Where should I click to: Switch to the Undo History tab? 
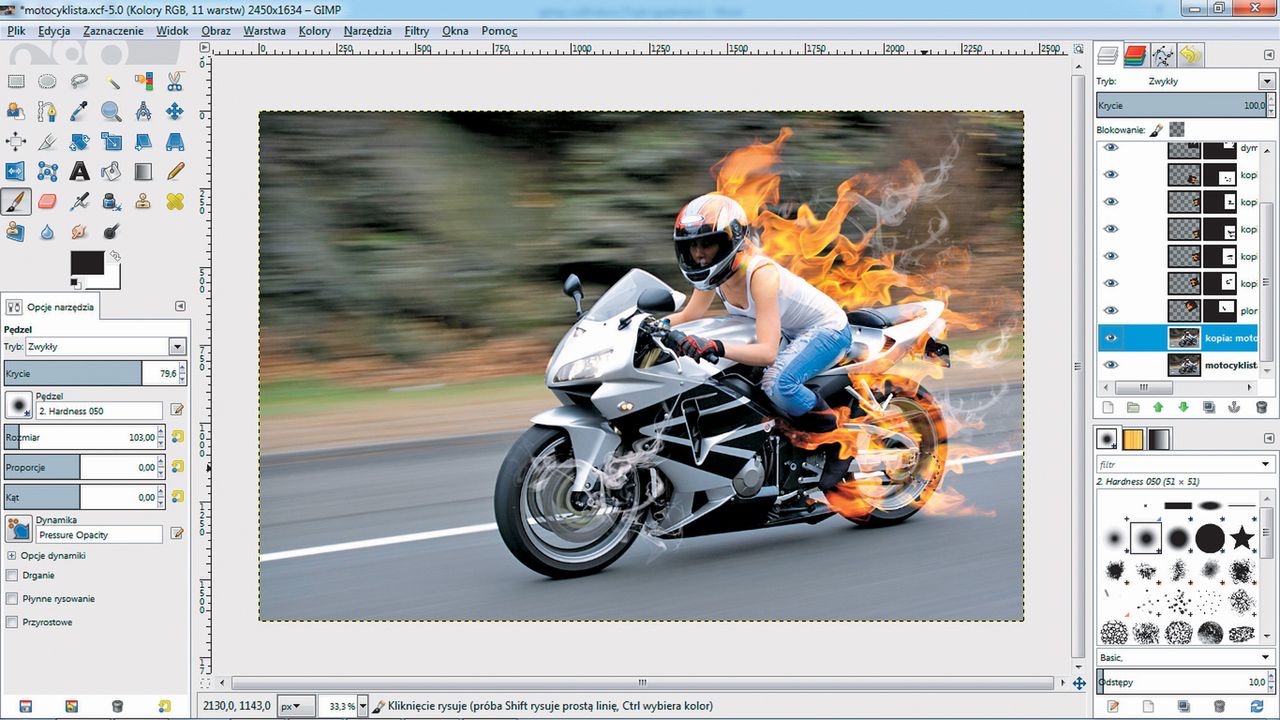[1190, 55]
